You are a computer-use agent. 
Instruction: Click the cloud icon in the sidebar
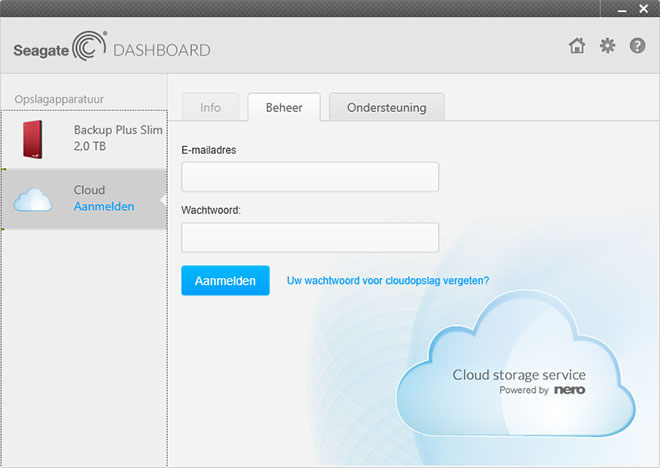point(33,199)
